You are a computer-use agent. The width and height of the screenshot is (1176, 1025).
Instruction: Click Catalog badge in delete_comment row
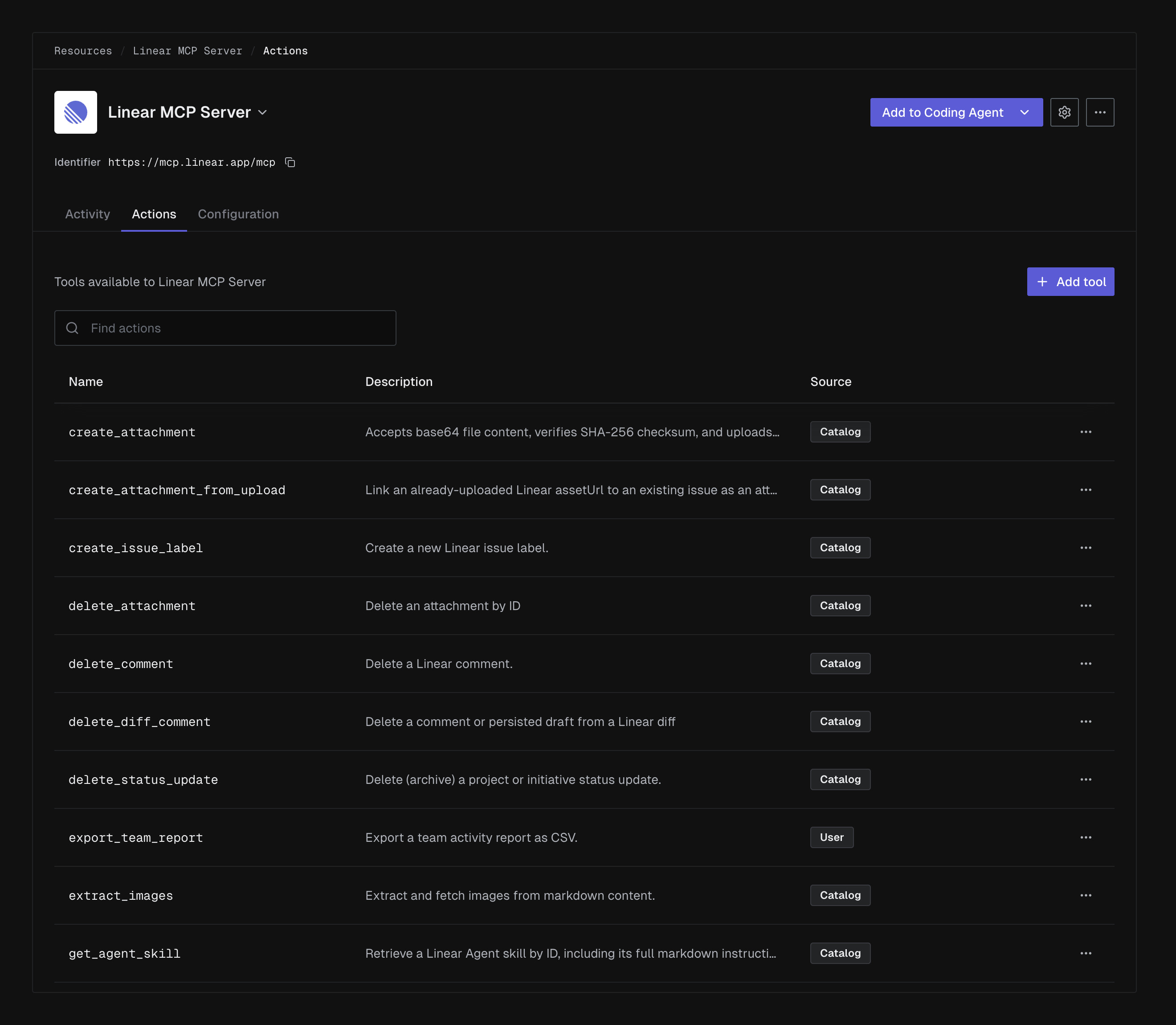840,664
